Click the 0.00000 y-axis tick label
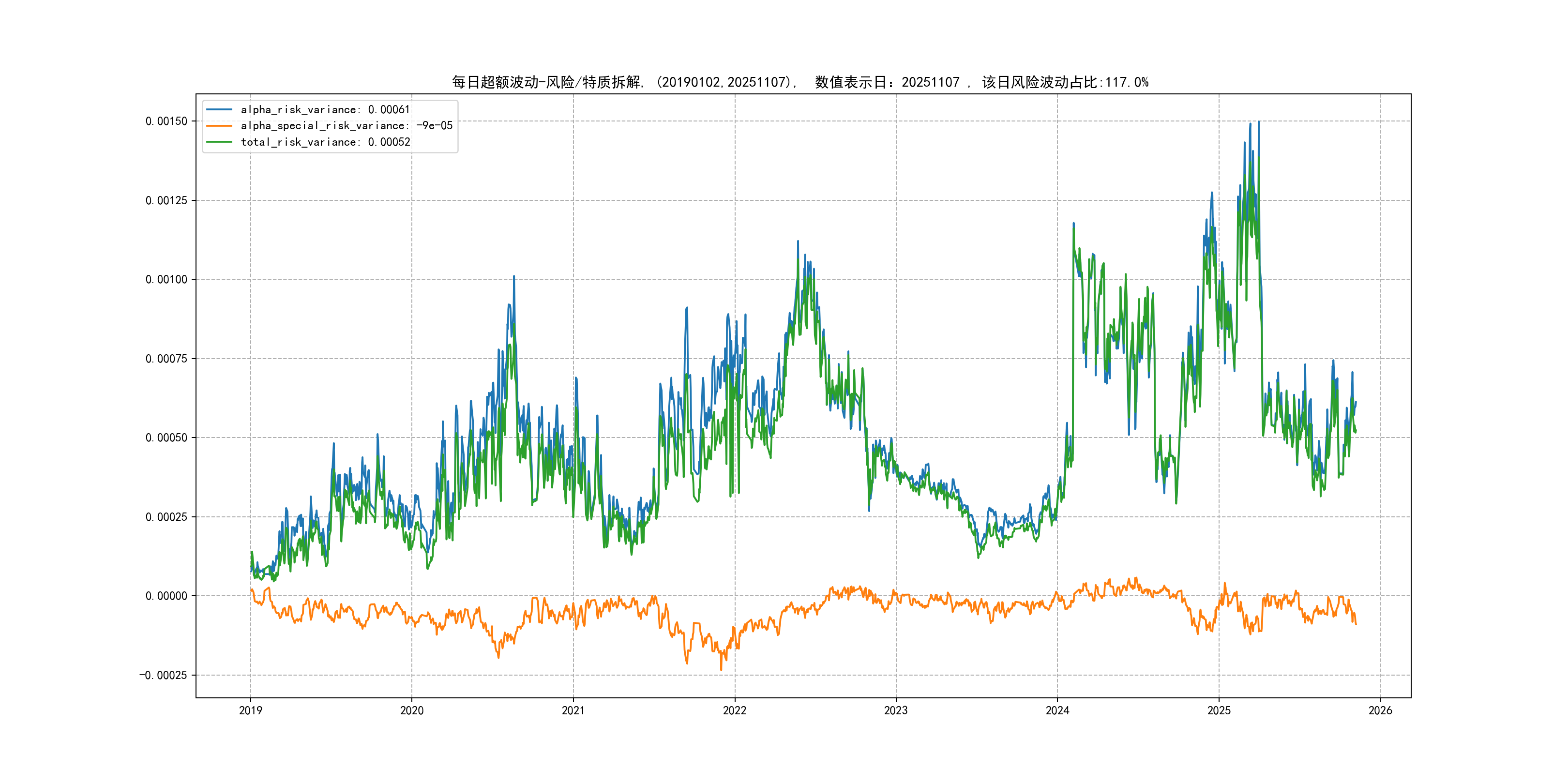Screen dimensions: 1568x784 click(x=166, y=596)
